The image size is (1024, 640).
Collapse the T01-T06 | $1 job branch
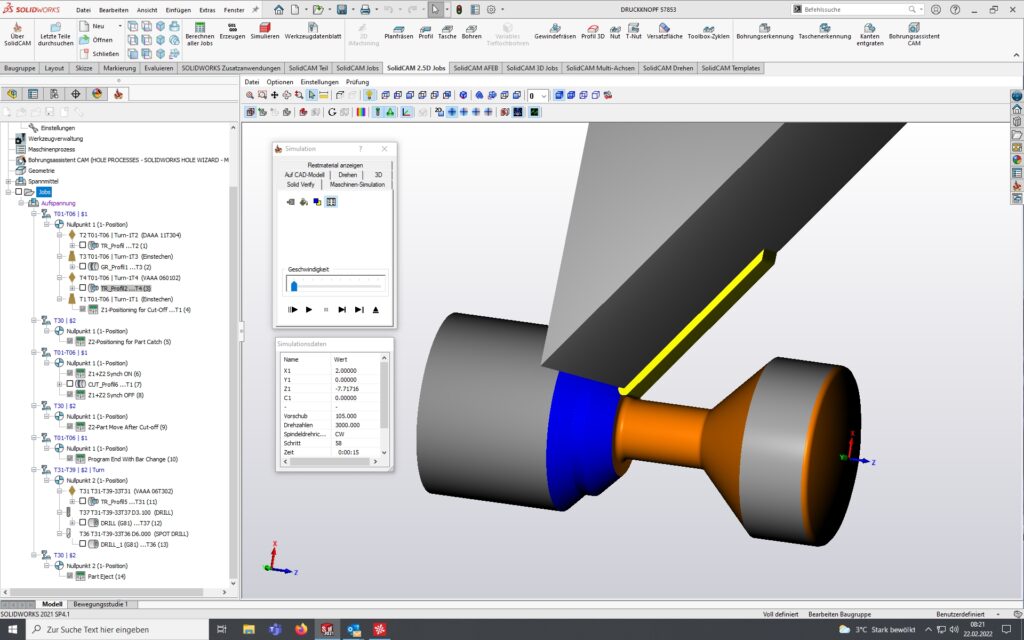click(34, 213)
